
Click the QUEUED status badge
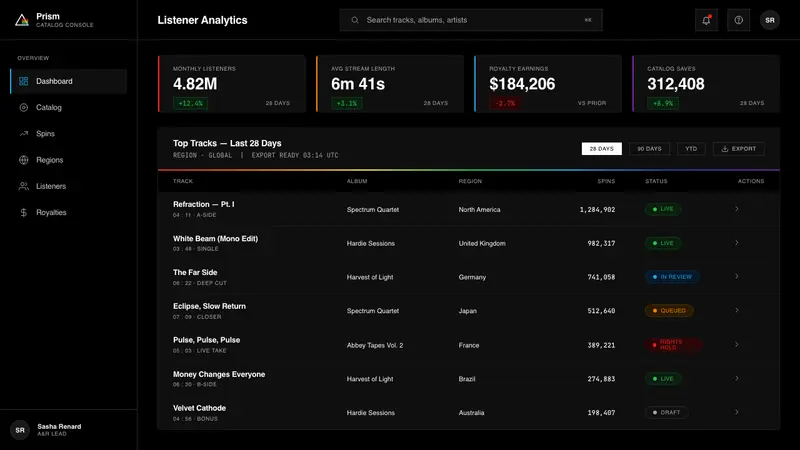[x=669, y=310]
